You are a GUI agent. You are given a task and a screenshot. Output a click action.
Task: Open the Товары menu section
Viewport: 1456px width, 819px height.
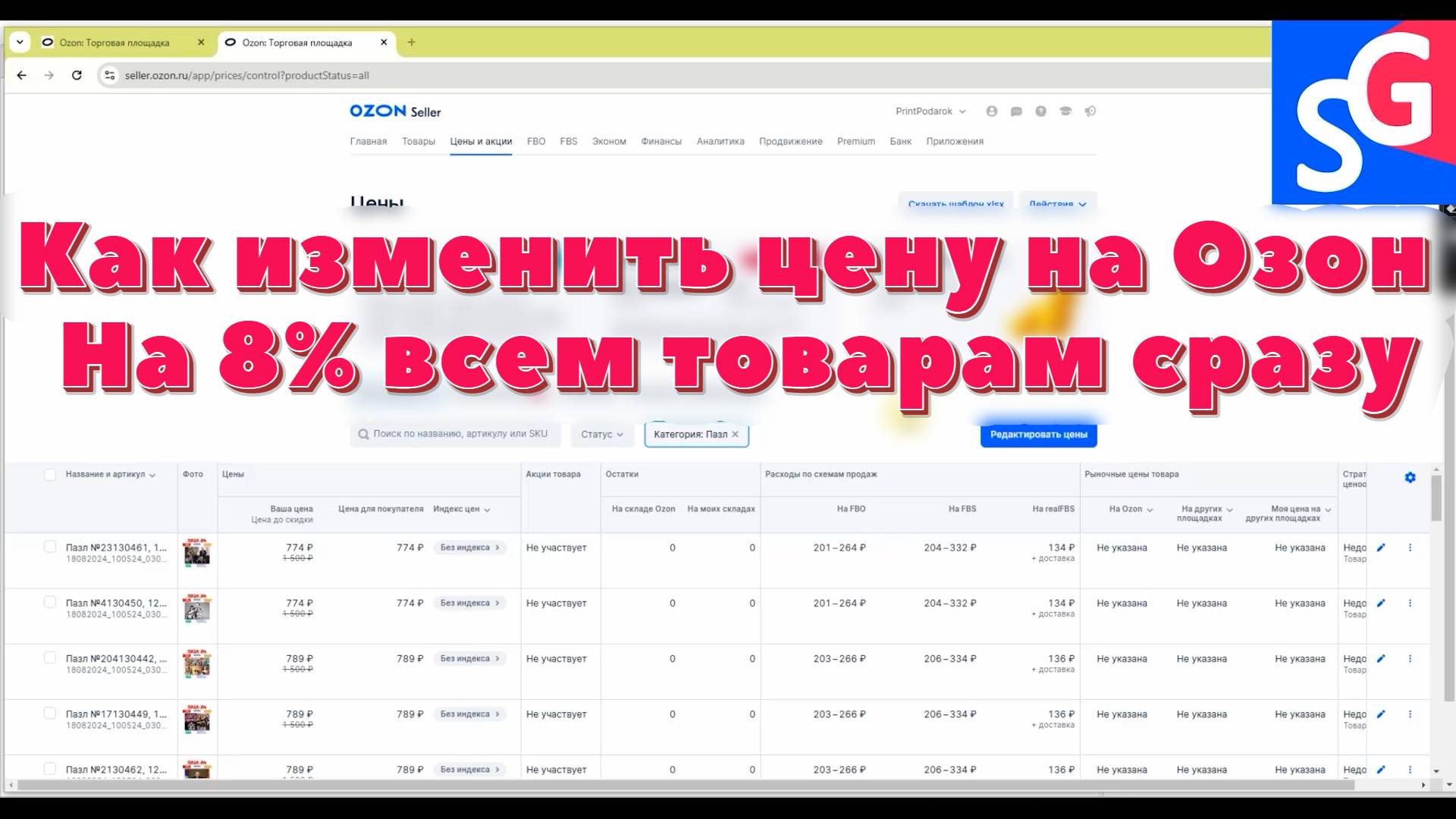point(418,142)
